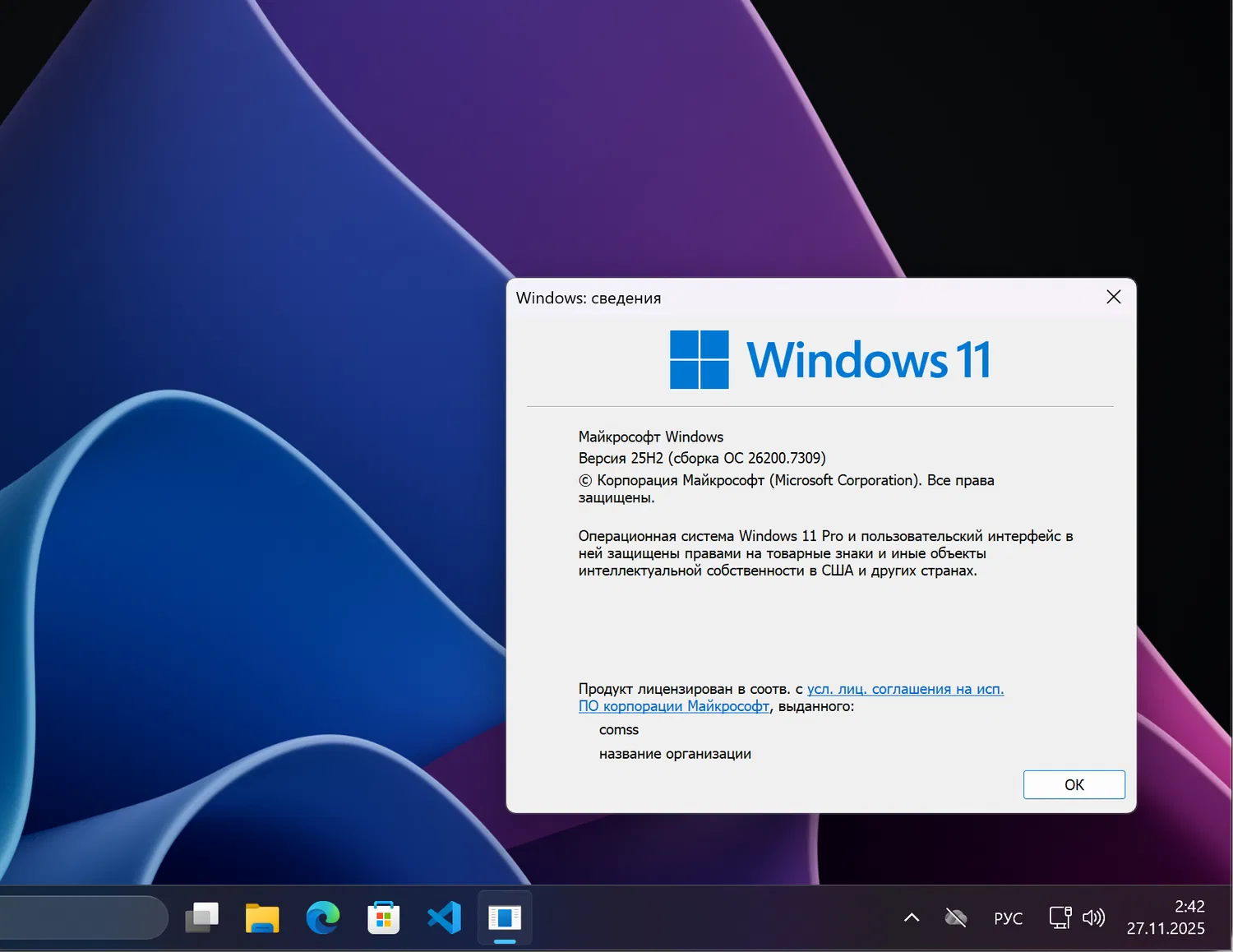Select the active winver app on the taskbar
The height and width of the screenshot is (952, 1233).
click(504, 917)
